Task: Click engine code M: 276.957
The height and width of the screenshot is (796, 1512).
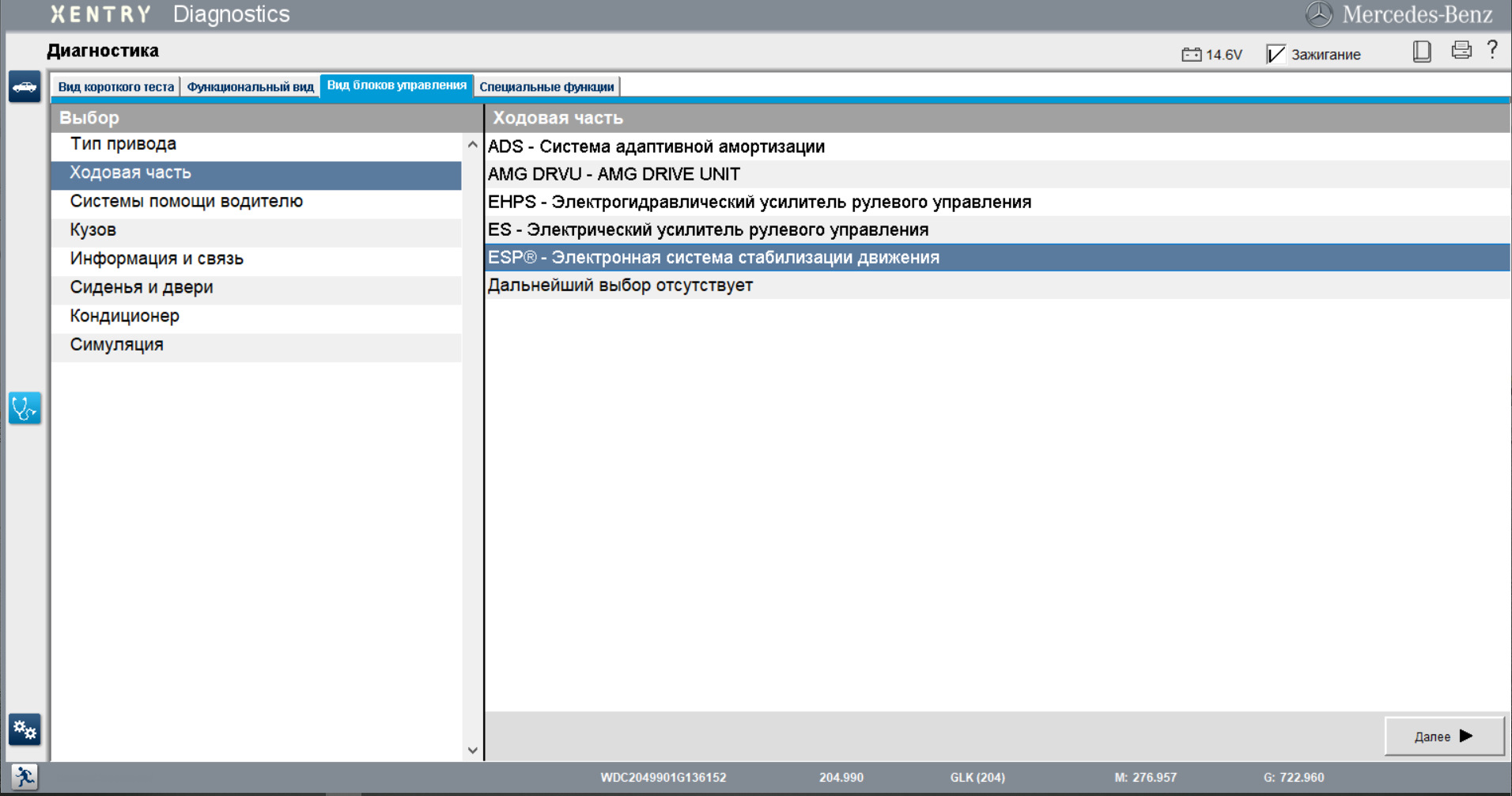Action: coord(1146,778)
